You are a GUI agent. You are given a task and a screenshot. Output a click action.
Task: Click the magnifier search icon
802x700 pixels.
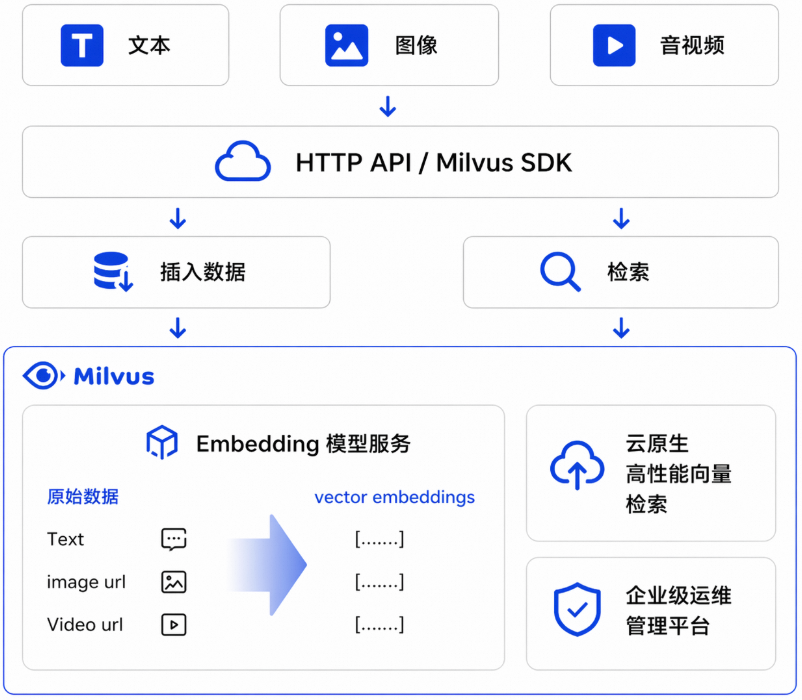(x=561, y=272)
